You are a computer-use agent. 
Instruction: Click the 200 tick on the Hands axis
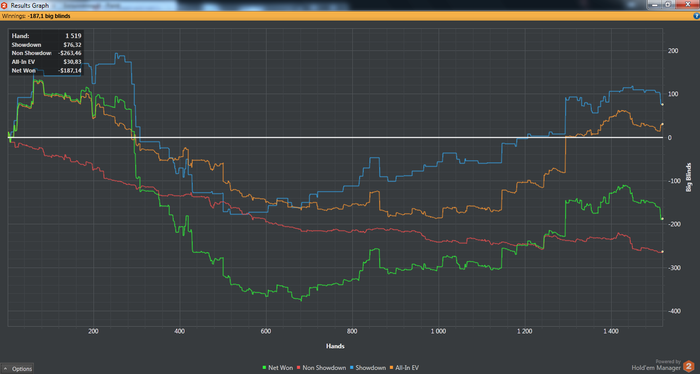coord(93,331)
